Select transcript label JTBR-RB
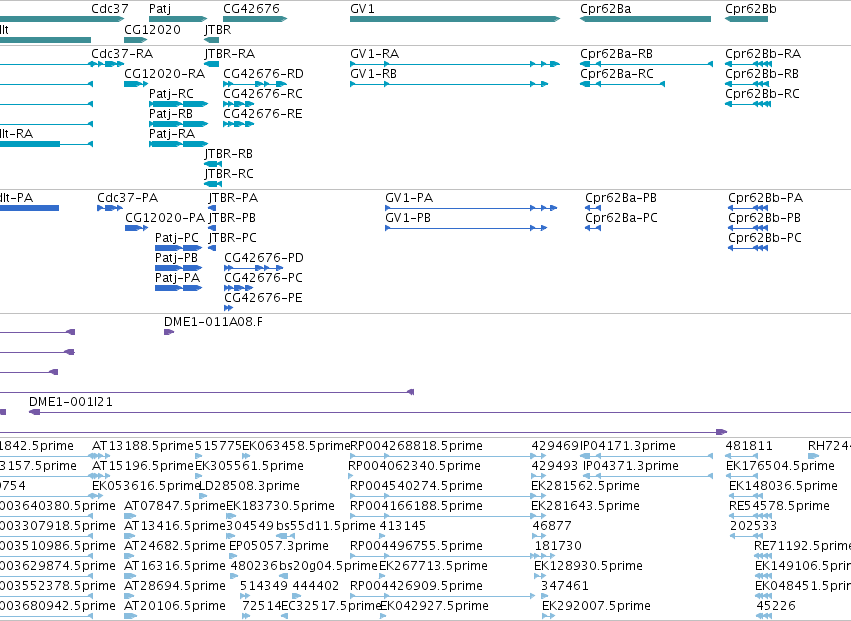 228,154
